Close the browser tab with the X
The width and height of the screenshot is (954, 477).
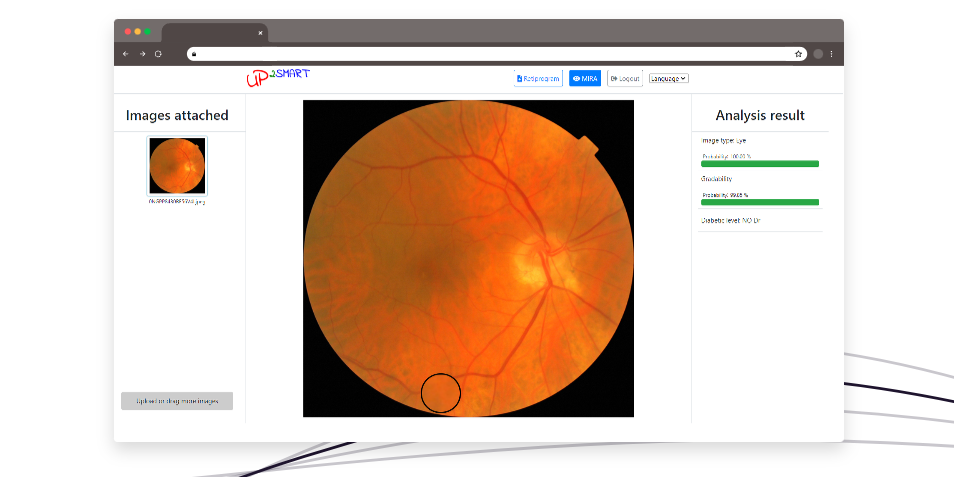coord(260,33)
